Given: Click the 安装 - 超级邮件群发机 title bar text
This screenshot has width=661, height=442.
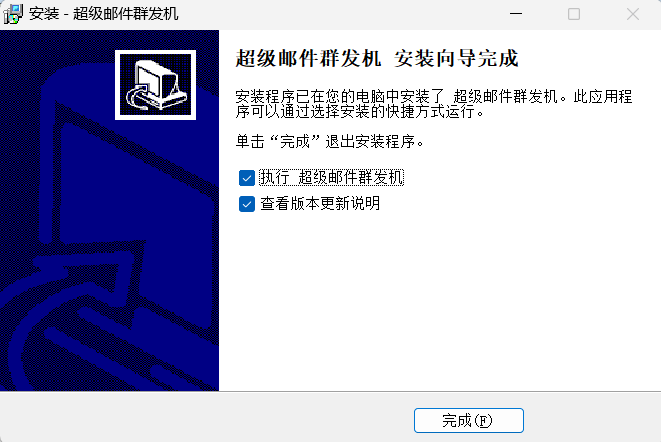Looking at the screenshot, I should point(104,14).
